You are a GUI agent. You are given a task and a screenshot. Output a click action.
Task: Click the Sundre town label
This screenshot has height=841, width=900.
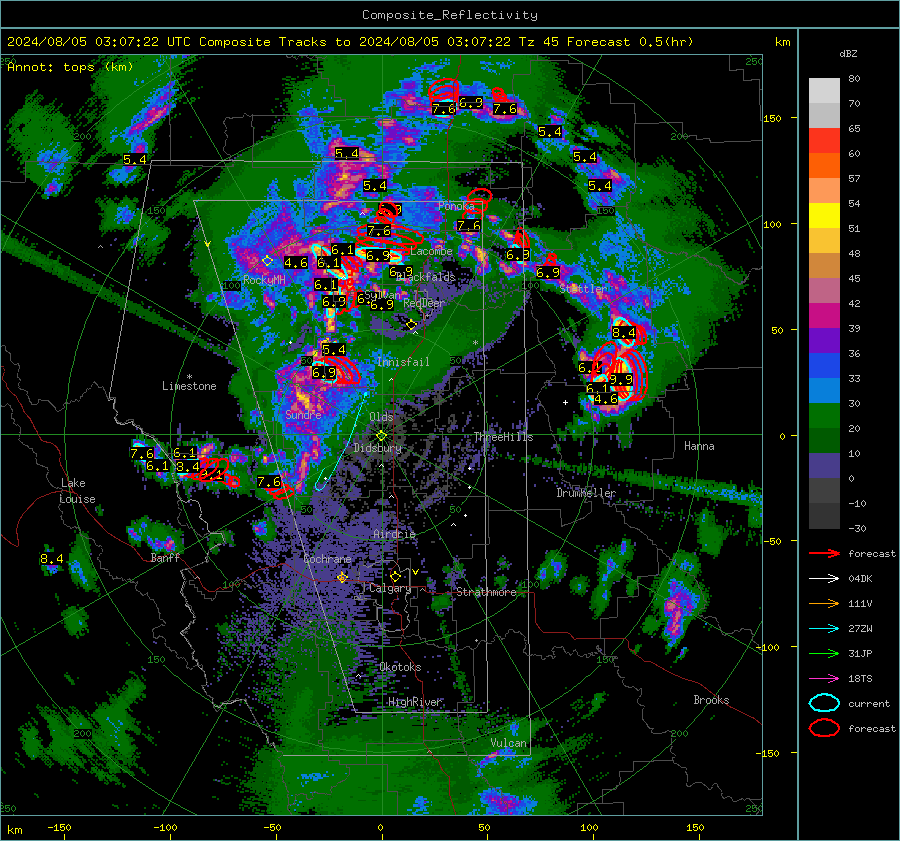(x=303, y=414)
